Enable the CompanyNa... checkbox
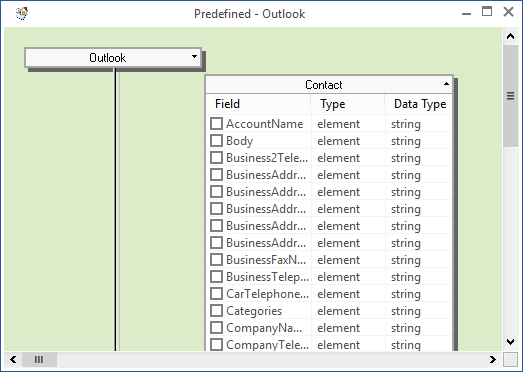Viewport: 523px width, 372px height. pyautogui.click(x=216, y=328)
